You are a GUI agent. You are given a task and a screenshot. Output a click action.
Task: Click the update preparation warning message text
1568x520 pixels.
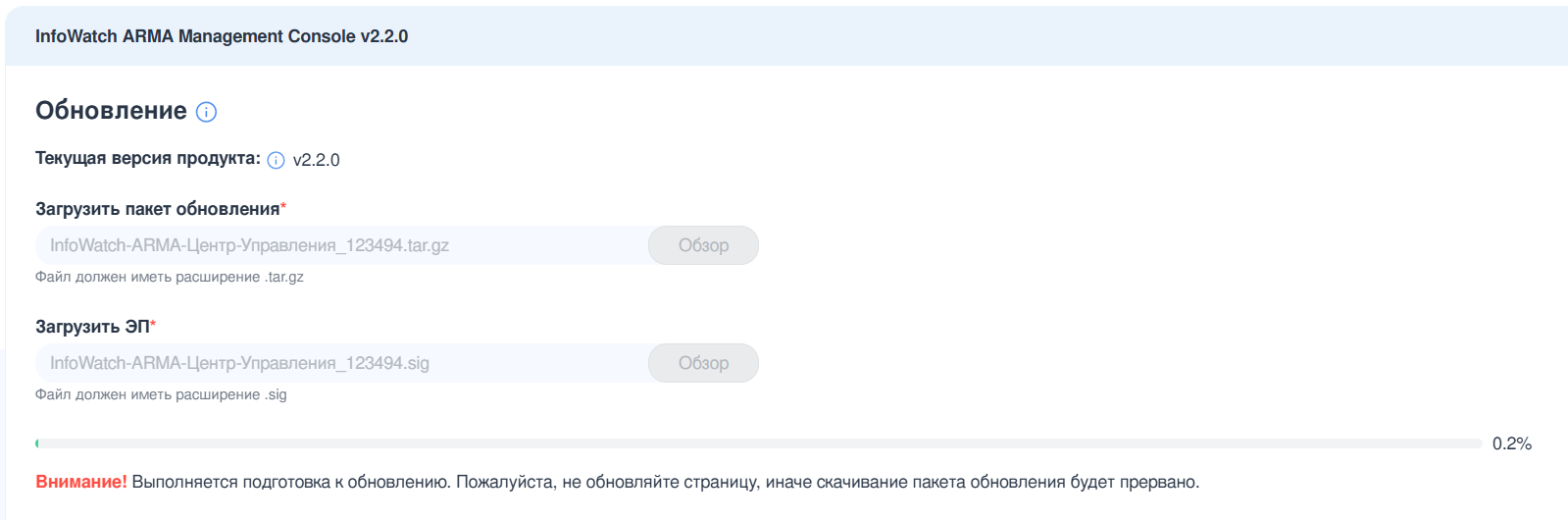tap(666, 482)
